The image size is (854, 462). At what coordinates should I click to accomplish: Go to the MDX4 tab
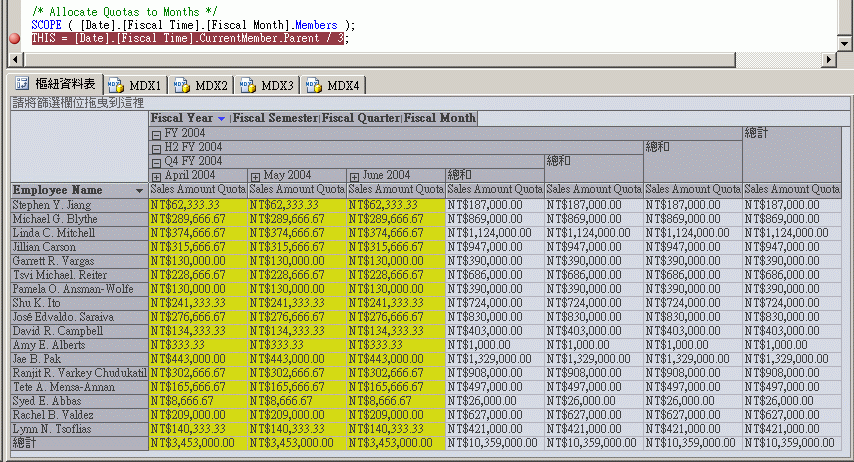[334, 86]
